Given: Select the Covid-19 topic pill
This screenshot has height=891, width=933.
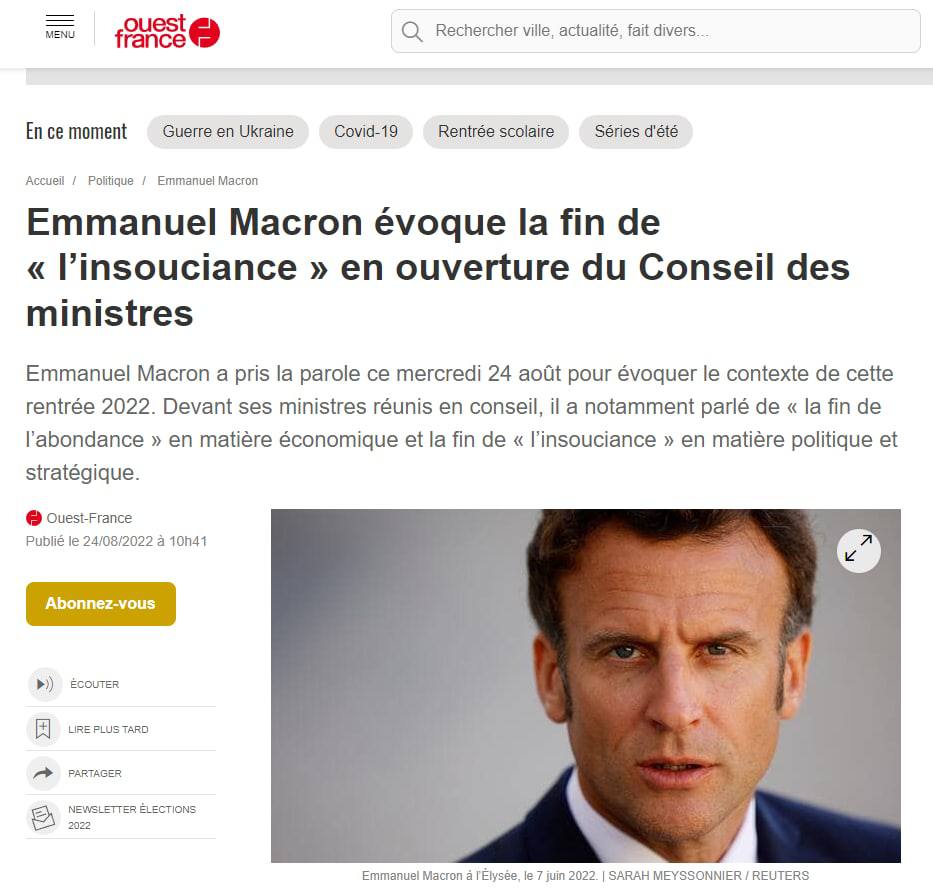Looking at the screenshot, I should click(366, 132).
